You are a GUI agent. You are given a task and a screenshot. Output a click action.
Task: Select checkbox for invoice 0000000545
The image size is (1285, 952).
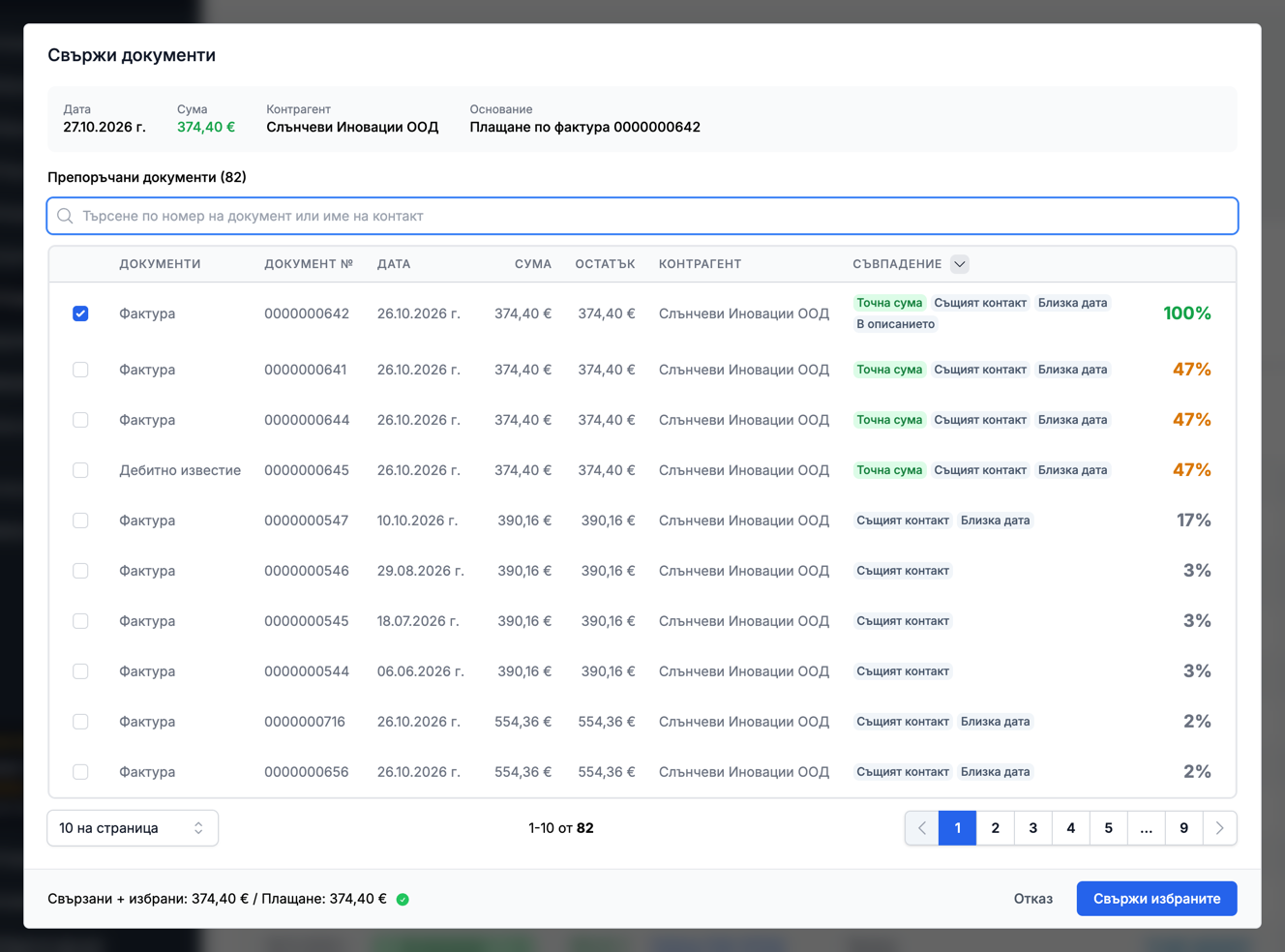click(80, 621)
